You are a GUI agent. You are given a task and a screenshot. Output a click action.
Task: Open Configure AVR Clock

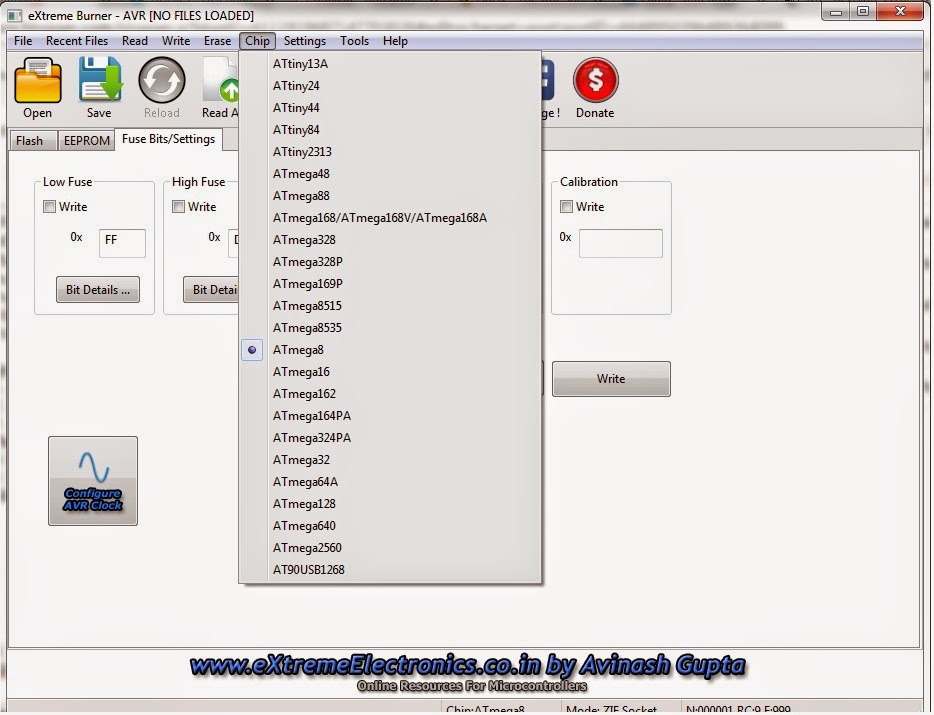[x=92, y=480]
